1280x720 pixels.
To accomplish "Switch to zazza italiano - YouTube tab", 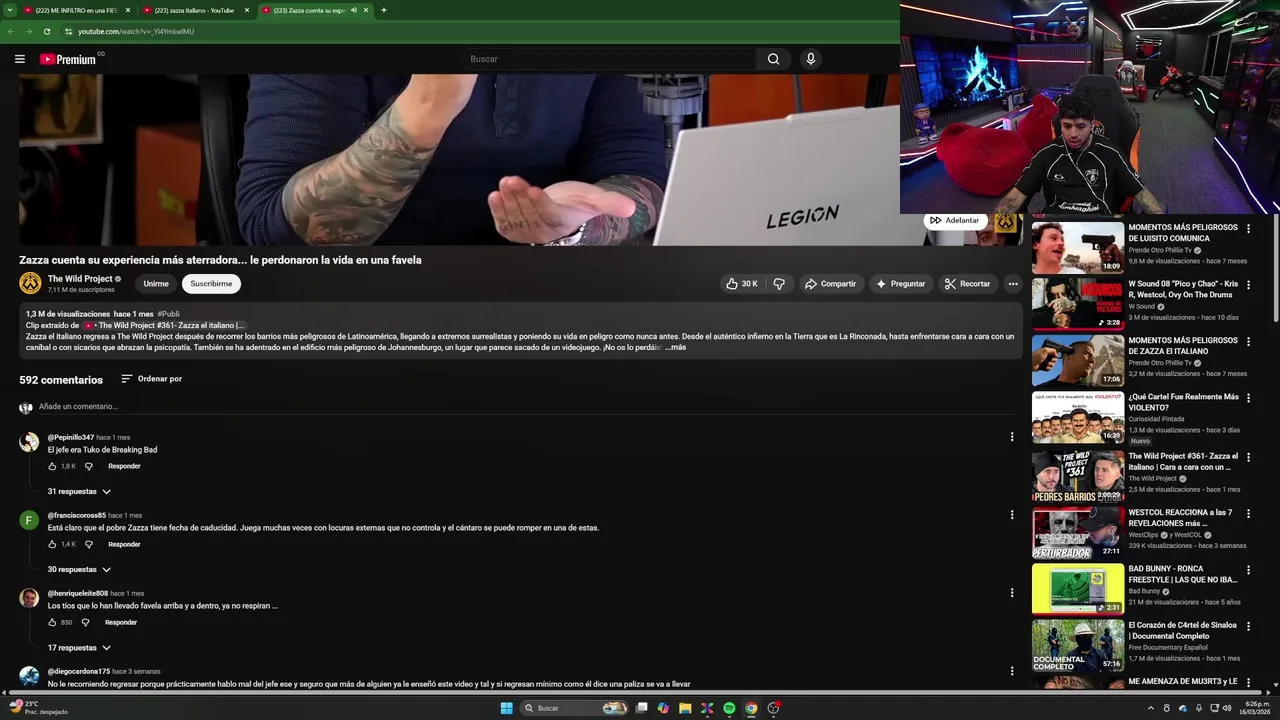I will [196, 10].
